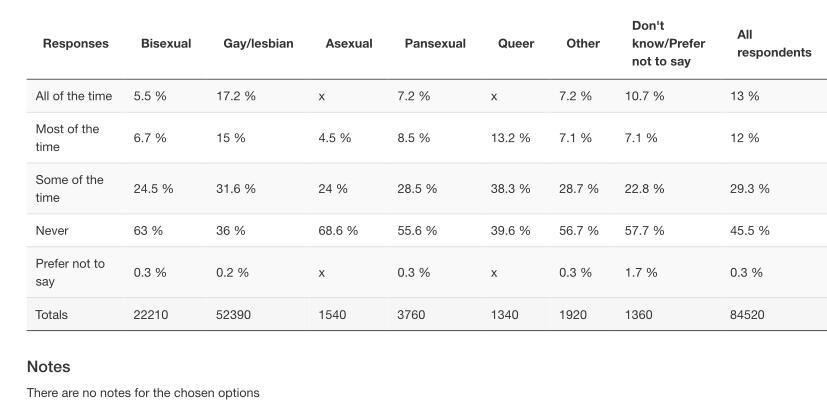This screenshot has height=412, width=827.
Task: Click the Totals row label
Action: pos(52,314)
